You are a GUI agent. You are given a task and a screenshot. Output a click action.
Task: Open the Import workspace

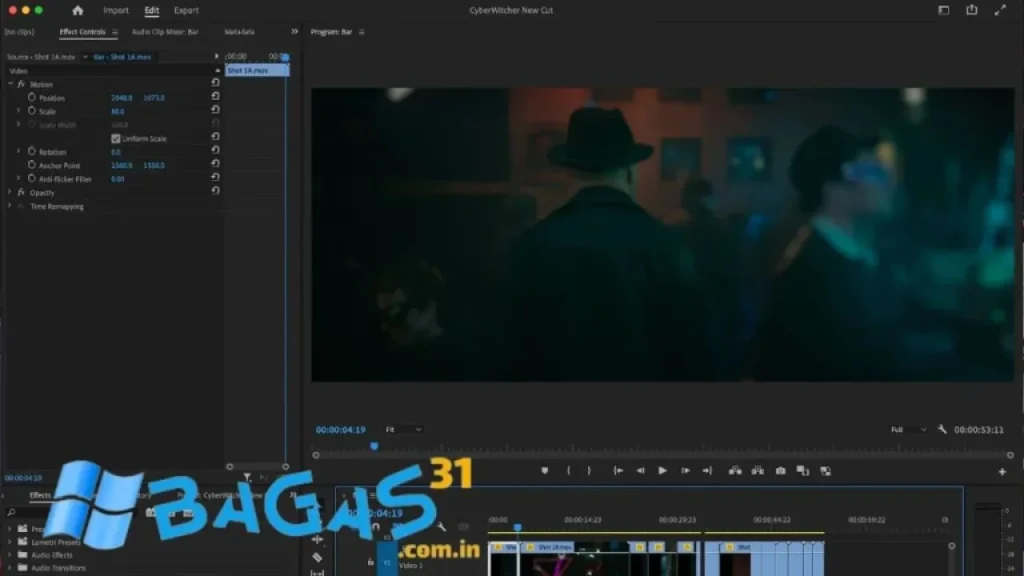coord(116,10)
